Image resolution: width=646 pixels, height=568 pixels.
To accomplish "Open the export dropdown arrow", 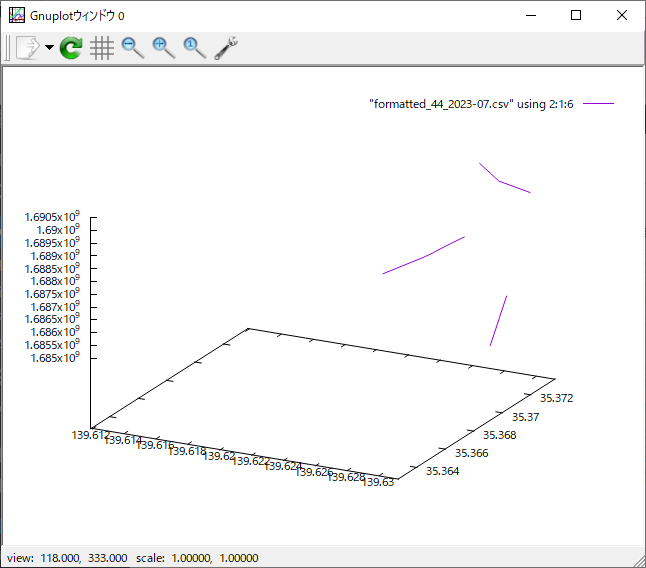I will point(49,48).
